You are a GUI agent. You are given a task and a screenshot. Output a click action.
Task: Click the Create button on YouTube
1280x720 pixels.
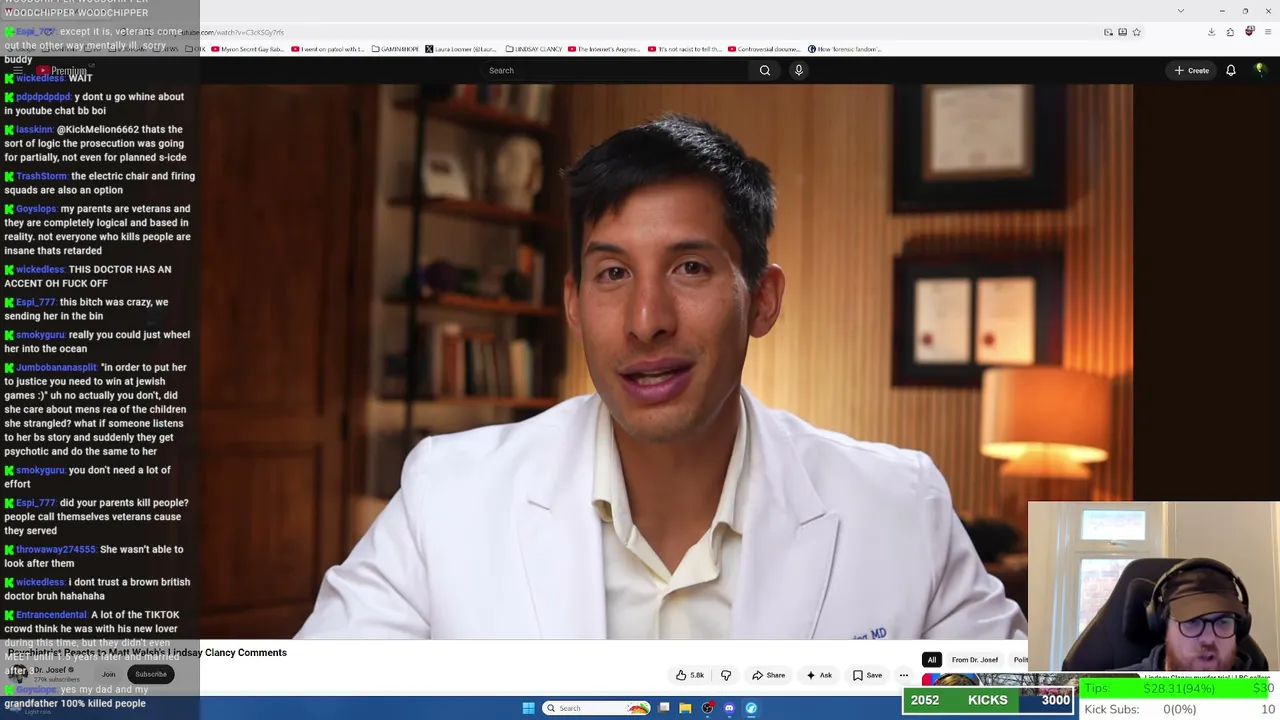pyautogui.click(x=1192, y=70)
